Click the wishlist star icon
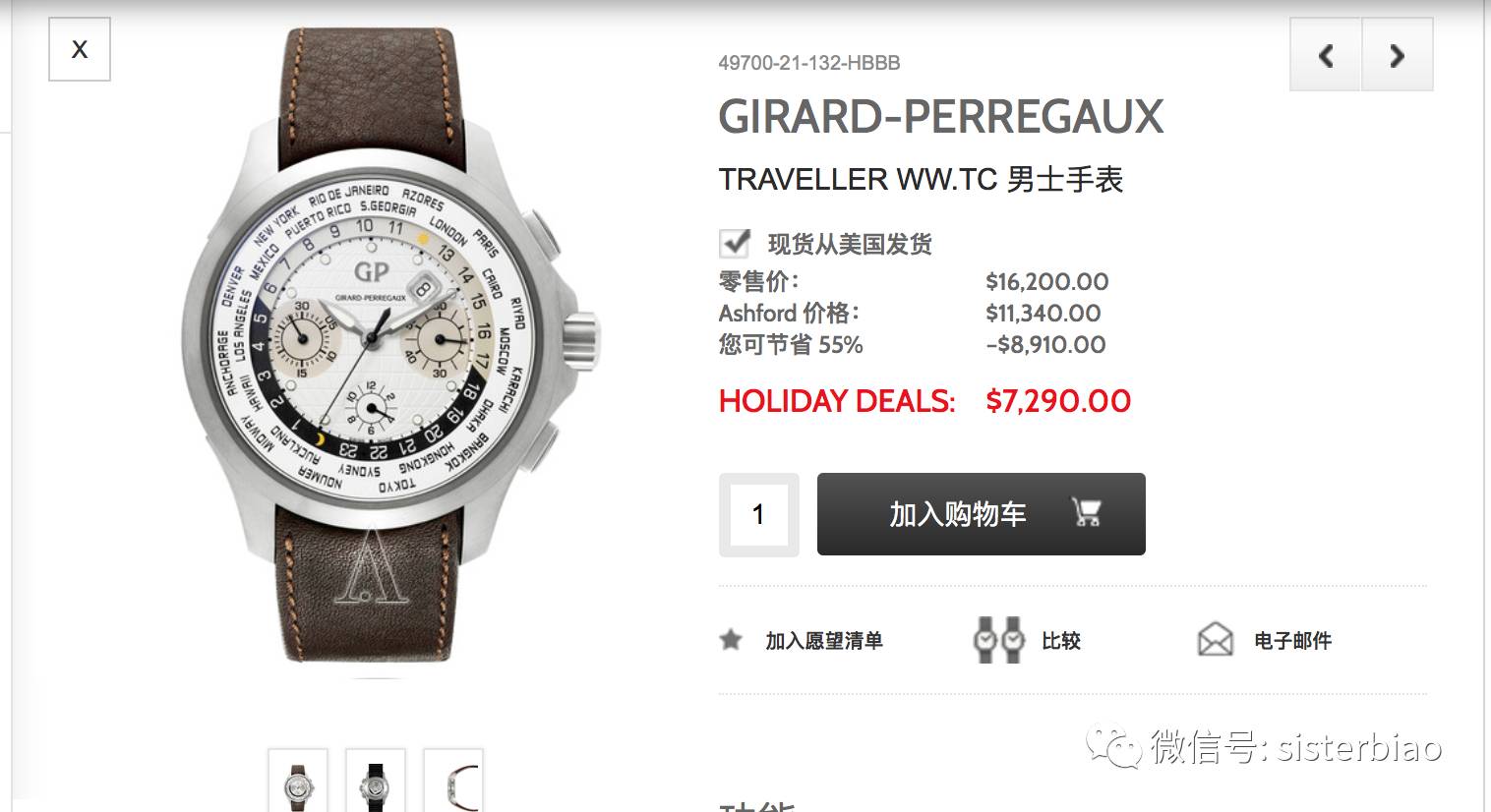1491x812 pixels. point(731,640)
